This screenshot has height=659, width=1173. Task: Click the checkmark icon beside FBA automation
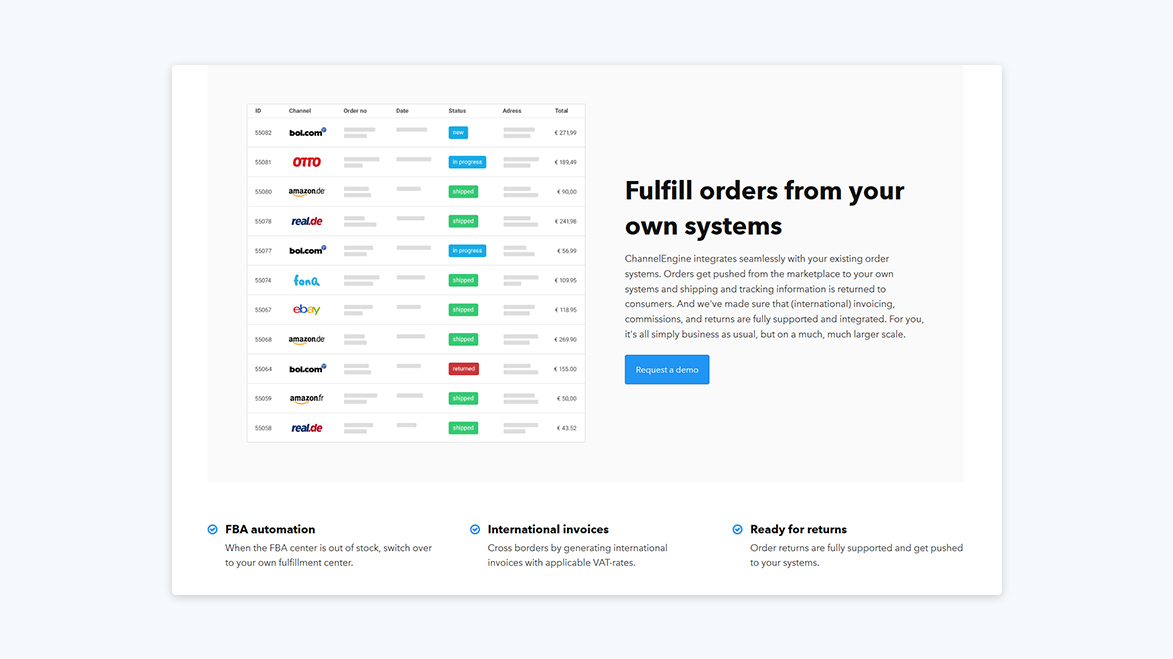coord(212,529)
